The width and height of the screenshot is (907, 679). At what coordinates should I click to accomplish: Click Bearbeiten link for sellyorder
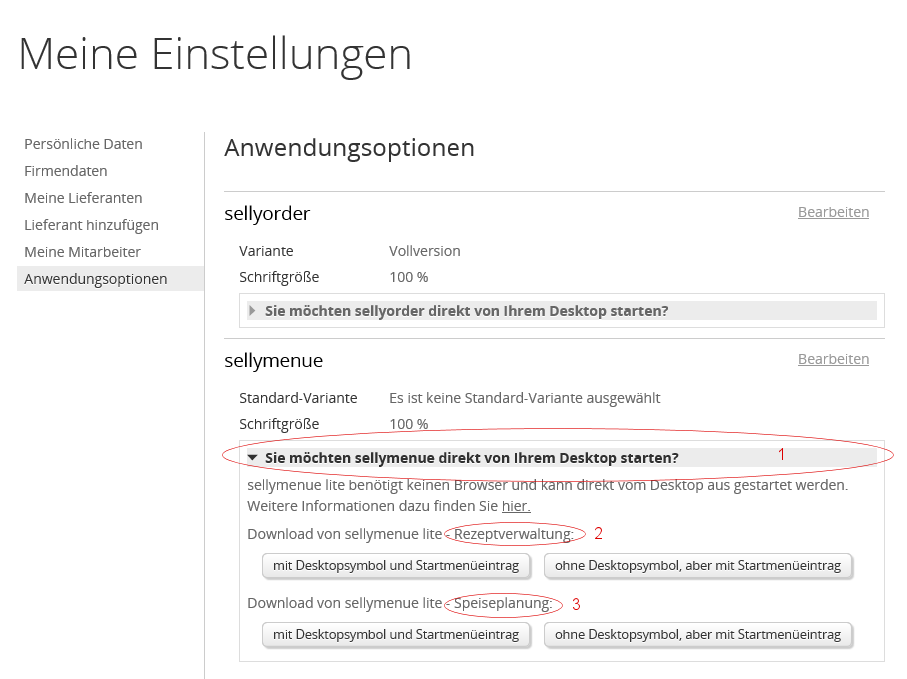834,212
